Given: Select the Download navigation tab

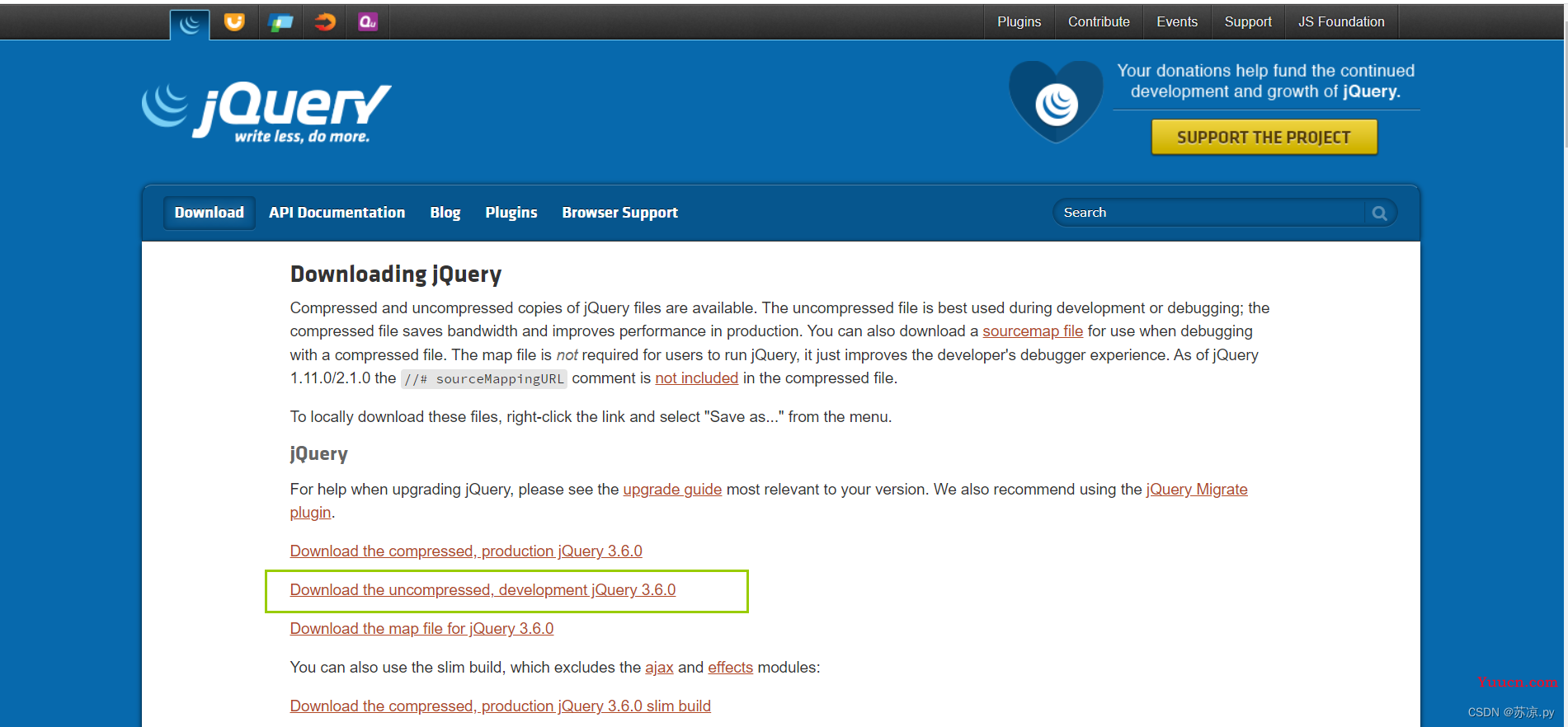Looking at the screenshot, I should 210,213.
